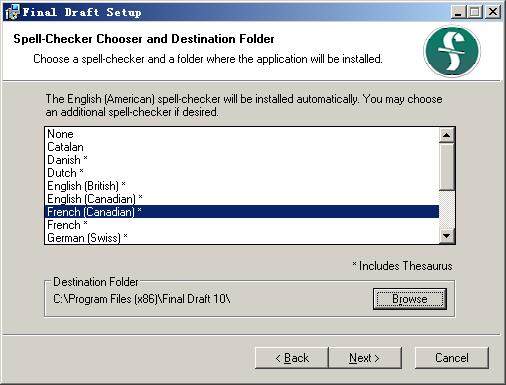The width and height of the screenshot is (506, 385).
Task: Select Dutch from the language list
Action: coord(242,173)
